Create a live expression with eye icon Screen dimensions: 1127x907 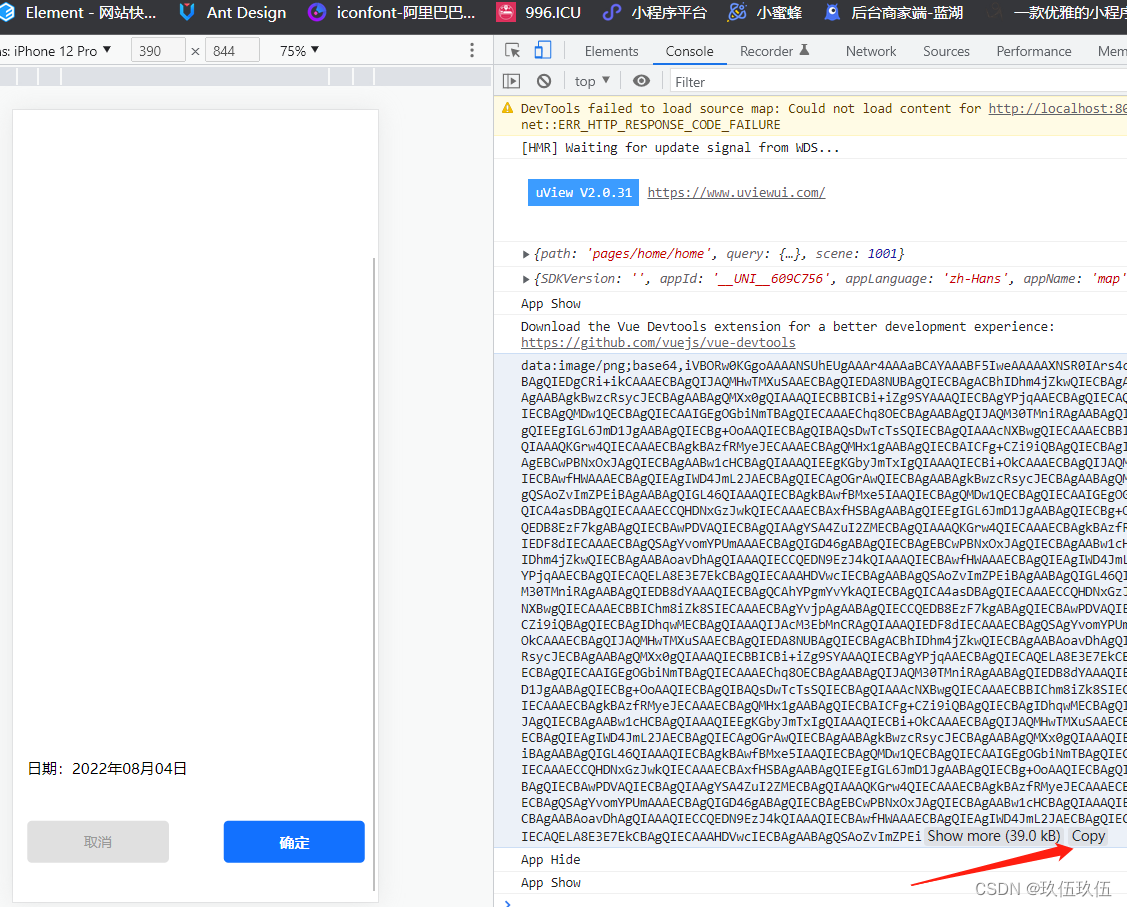[641, 81]
